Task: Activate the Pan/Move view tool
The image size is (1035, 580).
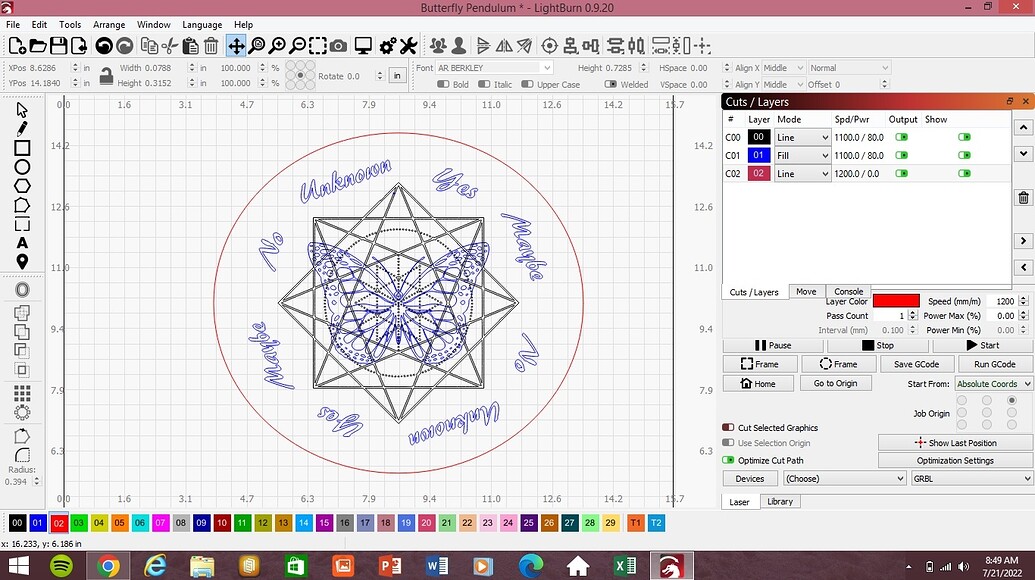Action: (x=236, y=46)
